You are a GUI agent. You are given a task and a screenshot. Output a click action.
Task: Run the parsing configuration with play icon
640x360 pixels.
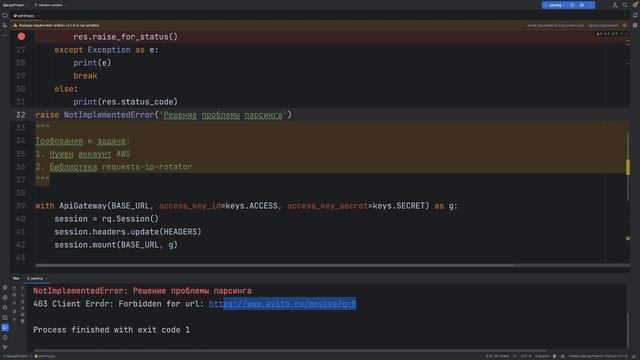click(x=573, y=5)
